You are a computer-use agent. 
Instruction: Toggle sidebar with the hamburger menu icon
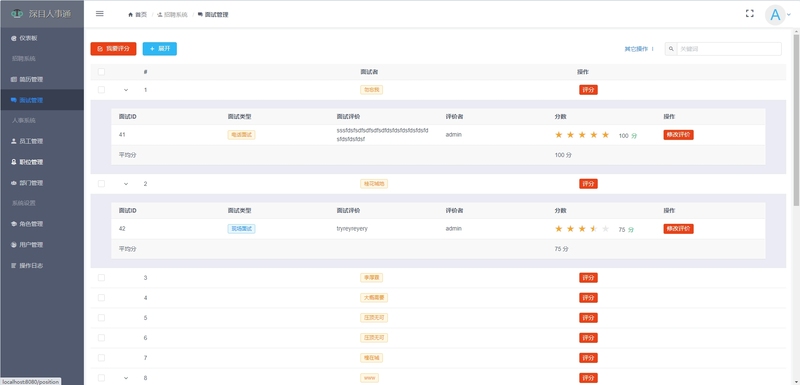99,14
